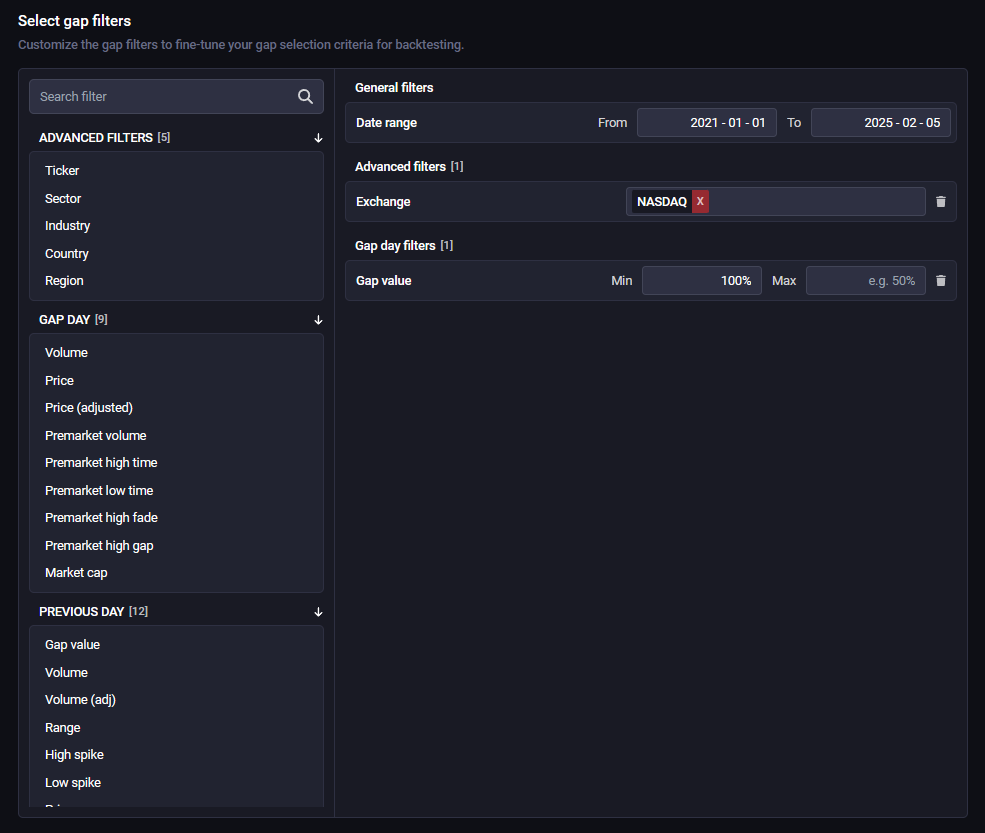Set the Gap value Min field
The width and height of the screenshot is (985, 833).
702,281
